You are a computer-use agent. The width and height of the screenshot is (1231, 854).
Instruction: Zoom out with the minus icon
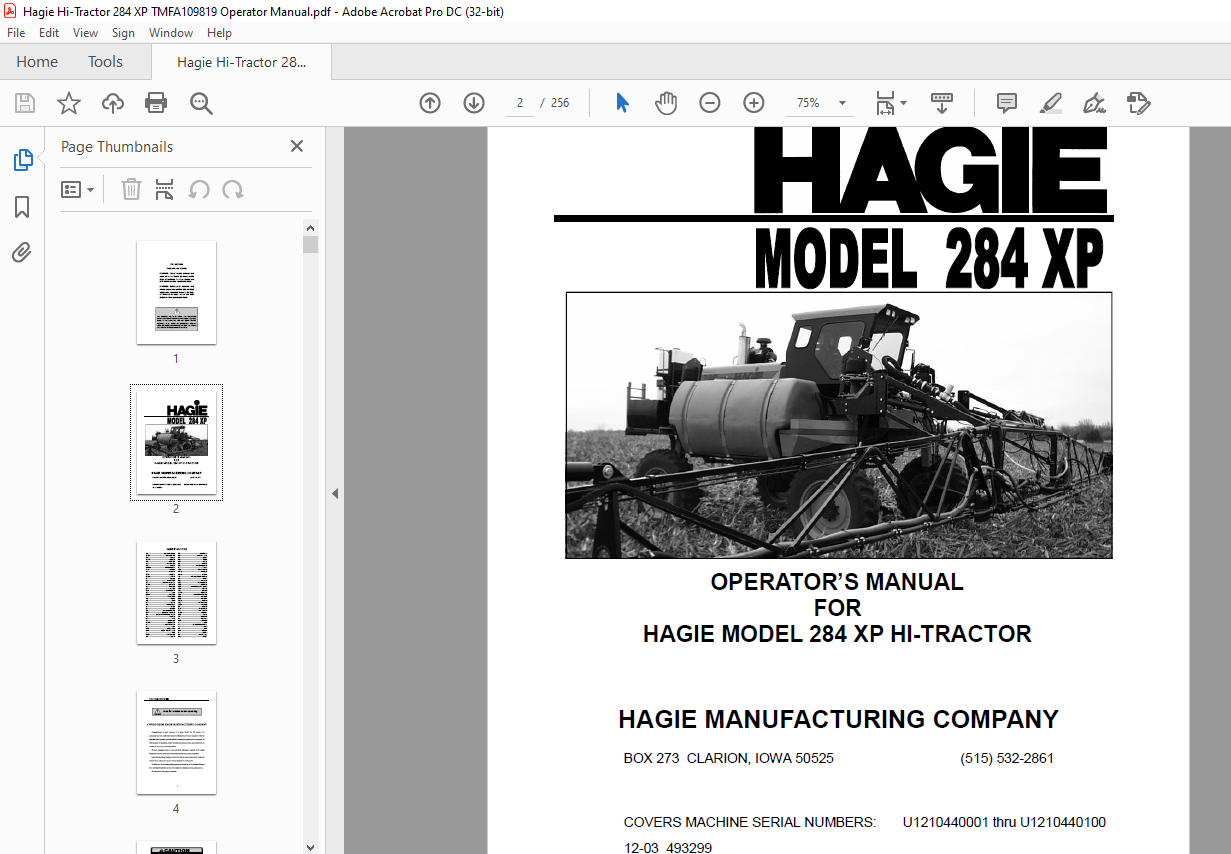coord(710,103)
